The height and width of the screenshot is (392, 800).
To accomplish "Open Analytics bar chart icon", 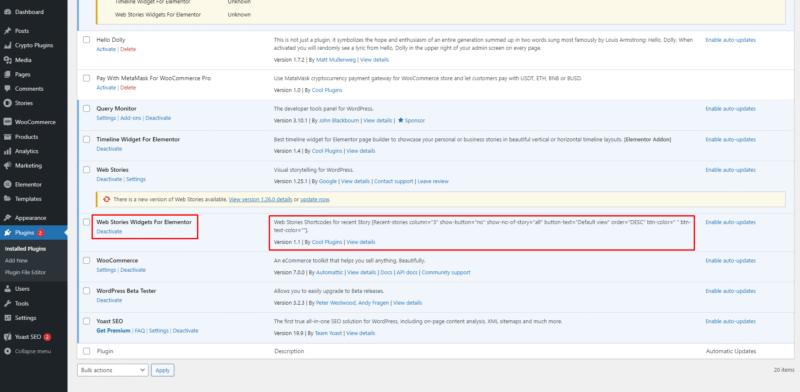I will (7, 151).
